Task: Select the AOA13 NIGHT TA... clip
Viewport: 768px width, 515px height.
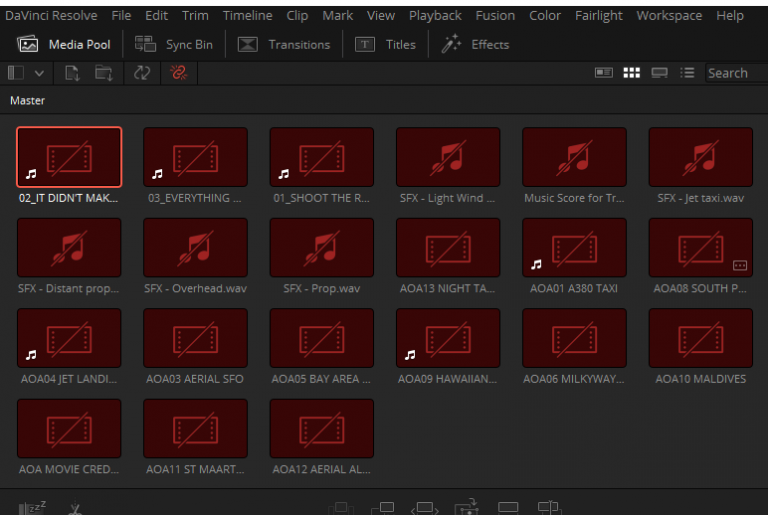Action: [448, 247]
